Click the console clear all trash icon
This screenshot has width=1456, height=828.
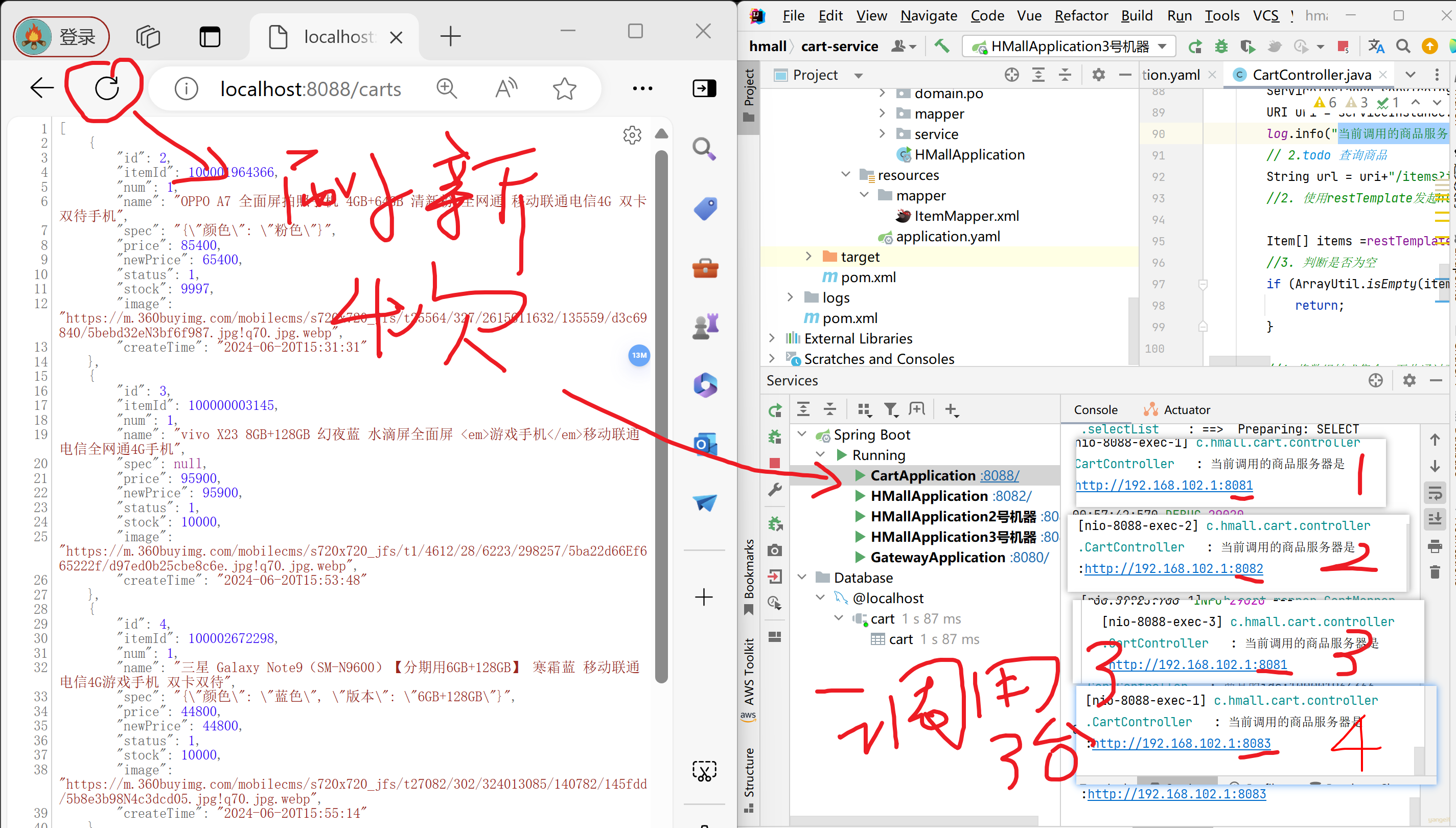1435,572
